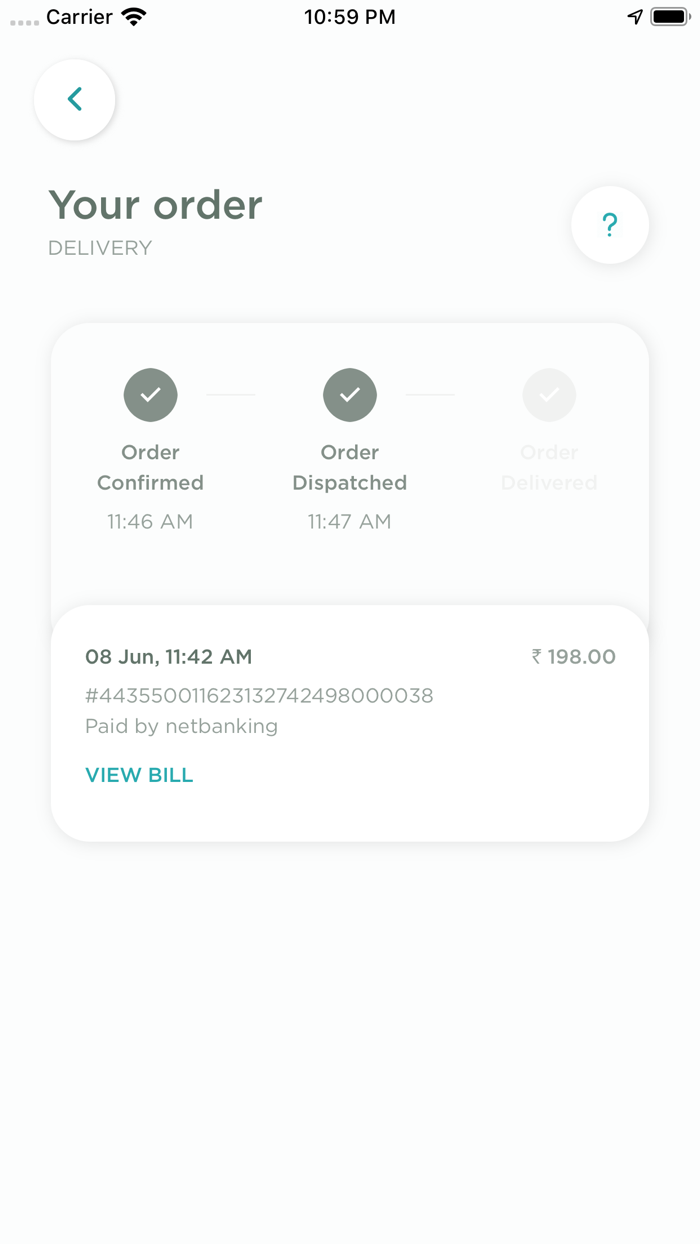
Task: Click the Paid by netbanking text
Action: pos(181,726)
